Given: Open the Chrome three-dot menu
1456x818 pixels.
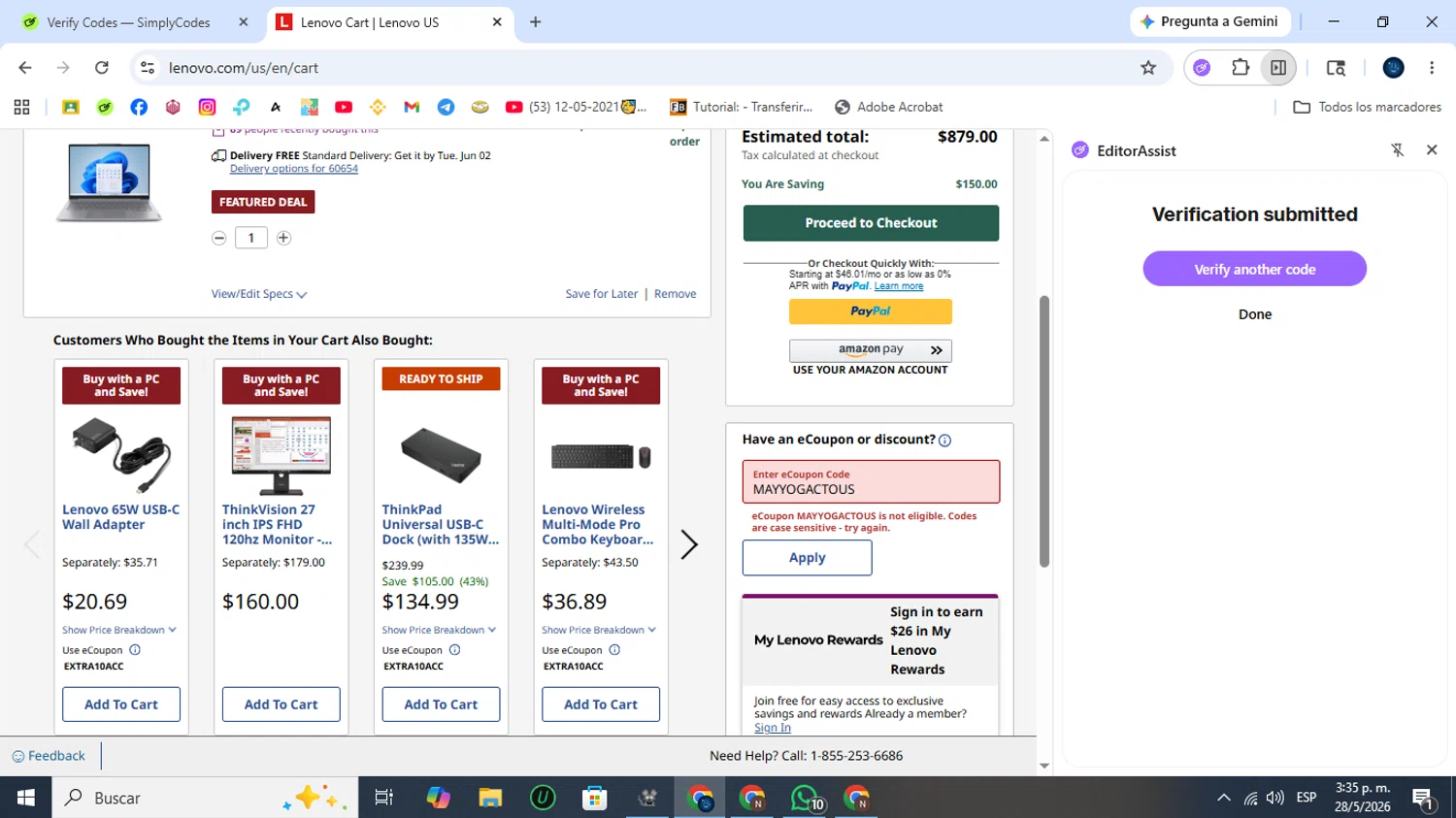Looking at the screenshot, I should click(1432, 68).
